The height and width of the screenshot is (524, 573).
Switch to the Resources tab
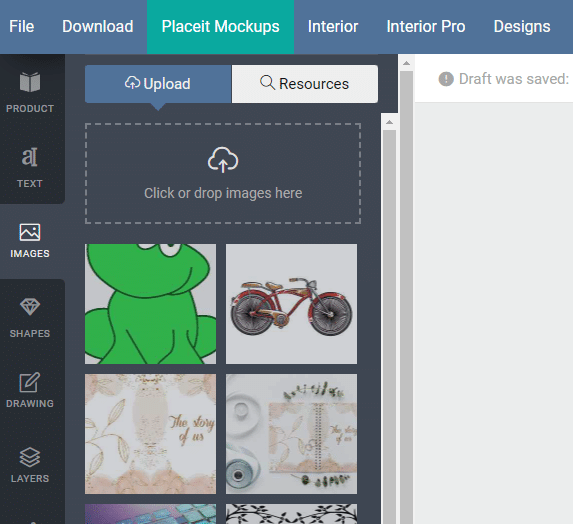point(305,84)
